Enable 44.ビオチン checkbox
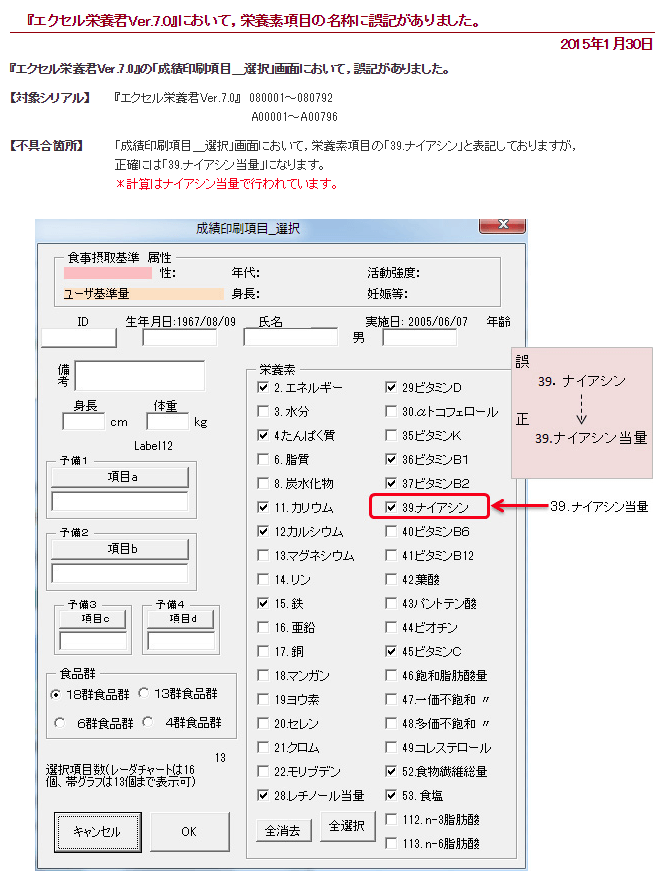This screenshot has width=665, height=881. pyautogui.click(x=391, y=628)
